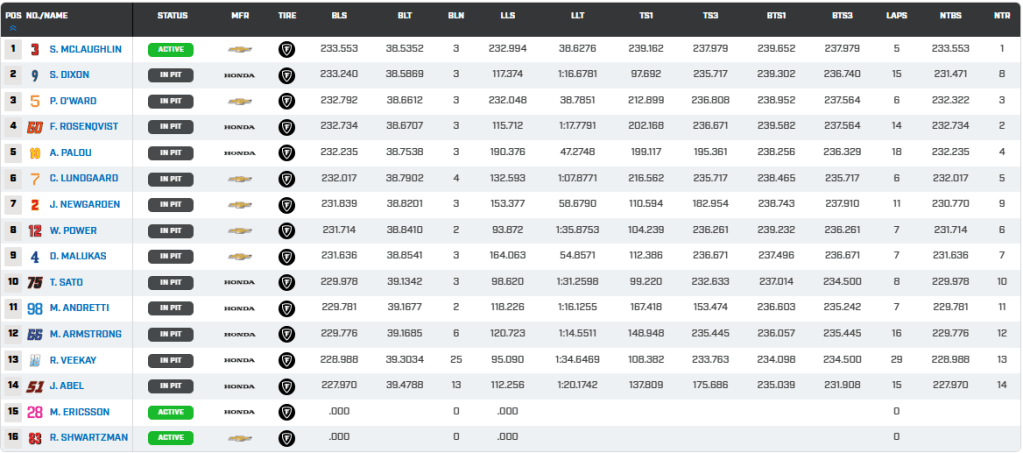Click the Firestone tire icon in McLaughlin's row
The height and width of the screenshot is (453, 1023).
pos(286,50)
